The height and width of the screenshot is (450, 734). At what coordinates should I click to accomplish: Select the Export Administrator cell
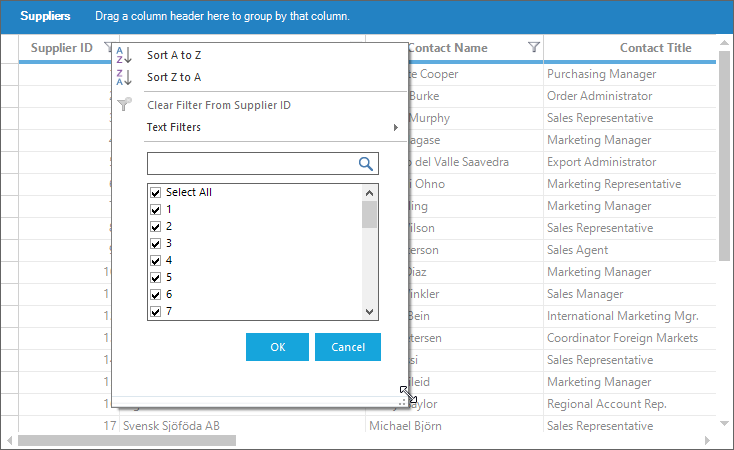pyautogui.click(x=630, y=162)
